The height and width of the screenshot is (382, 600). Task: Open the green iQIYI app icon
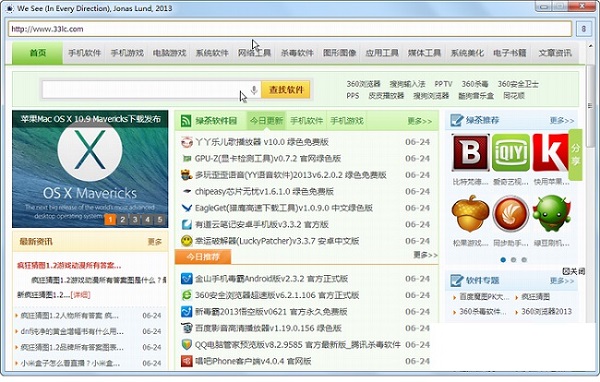click(511, 152)
